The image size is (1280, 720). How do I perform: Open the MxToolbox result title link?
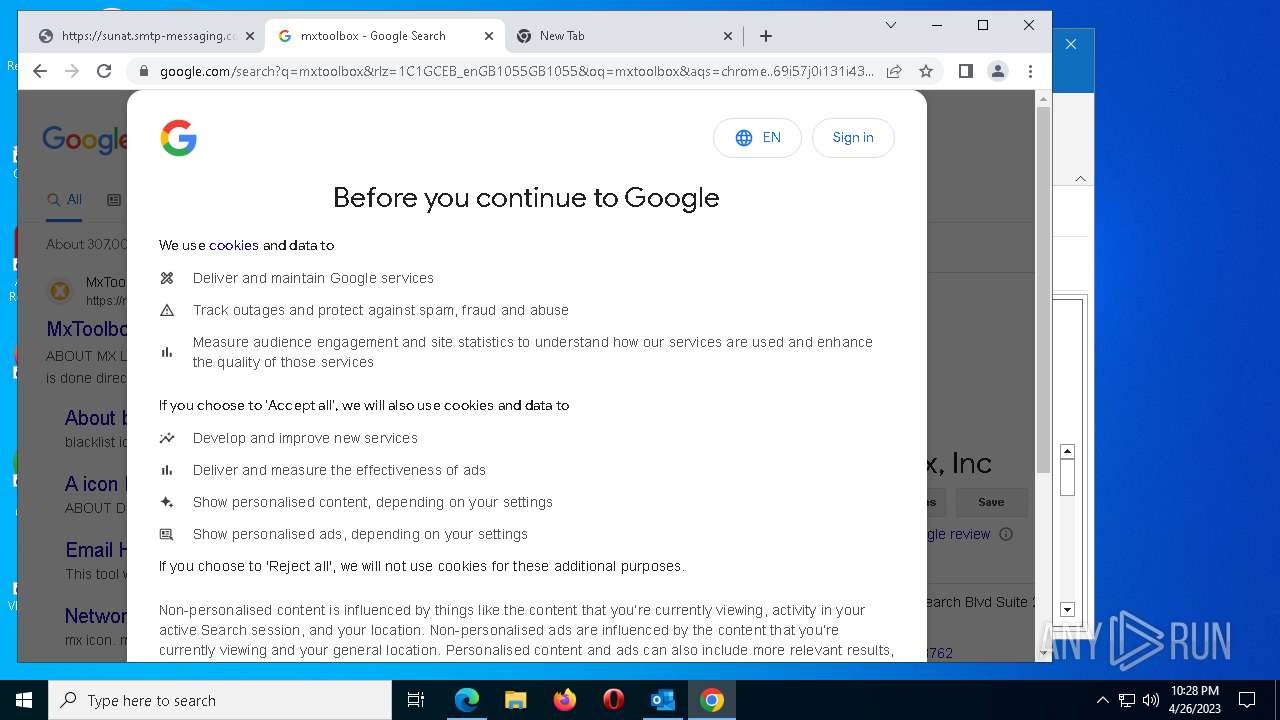pos(86,329)
